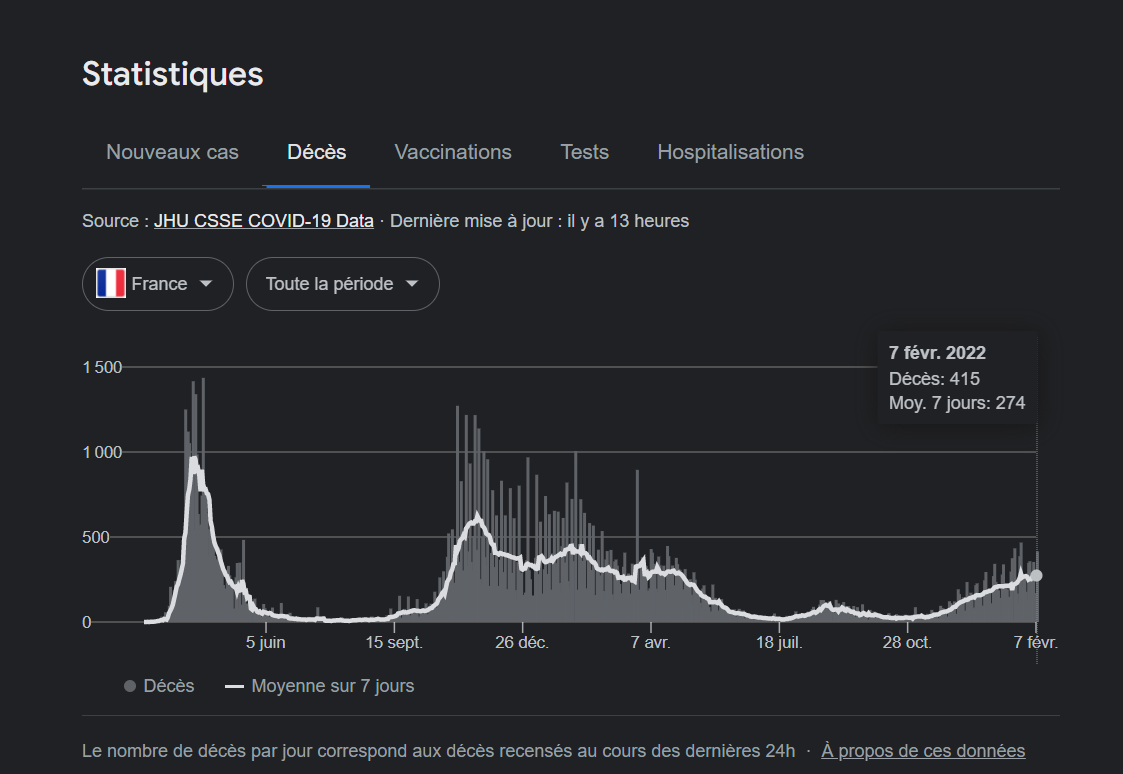Open the Toute la période dropdown arrow
1123x774 pixels.
tap(412, 284)
